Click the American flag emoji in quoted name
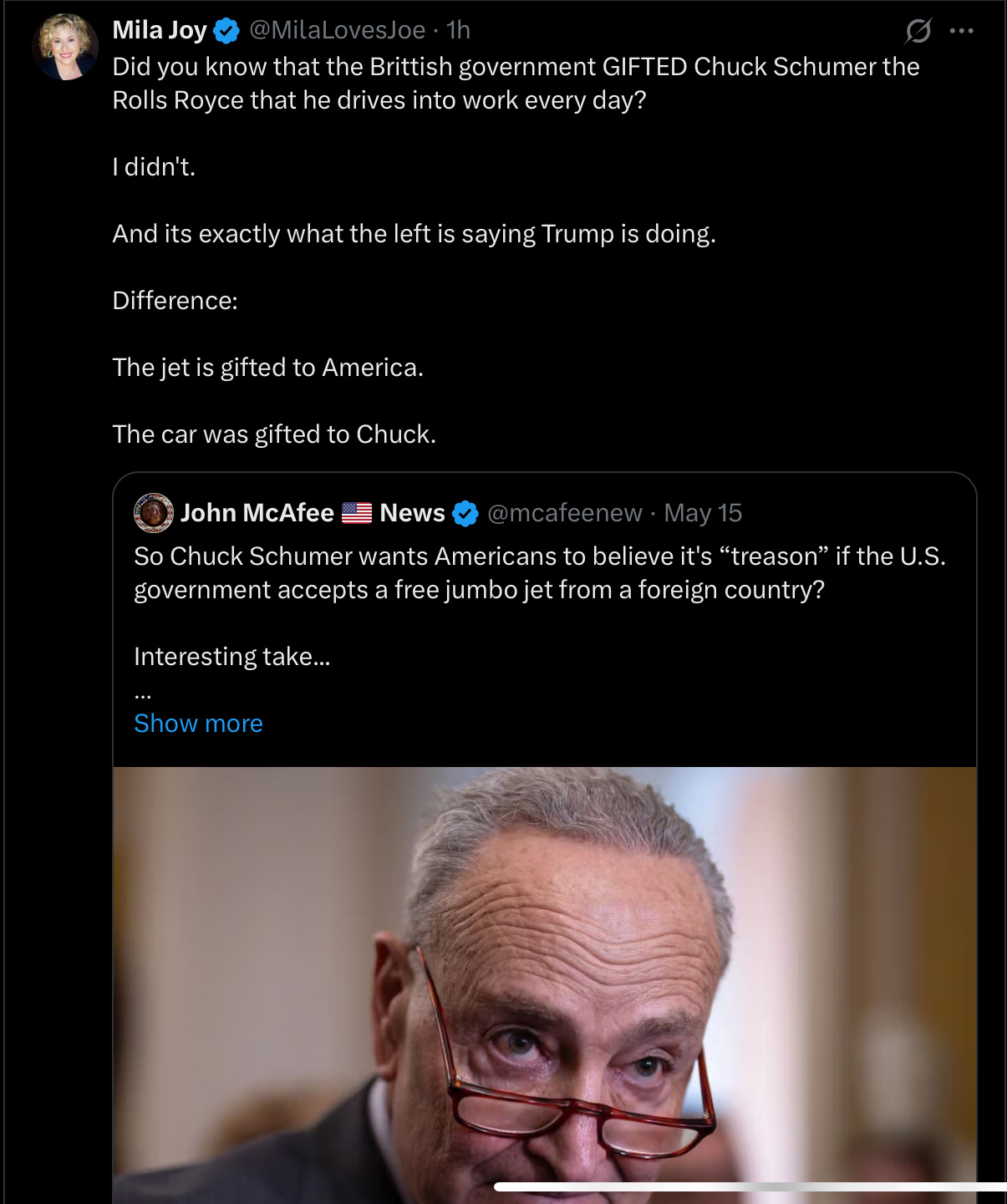This screenshot has height=1204, width=1007. pos(357,513)
